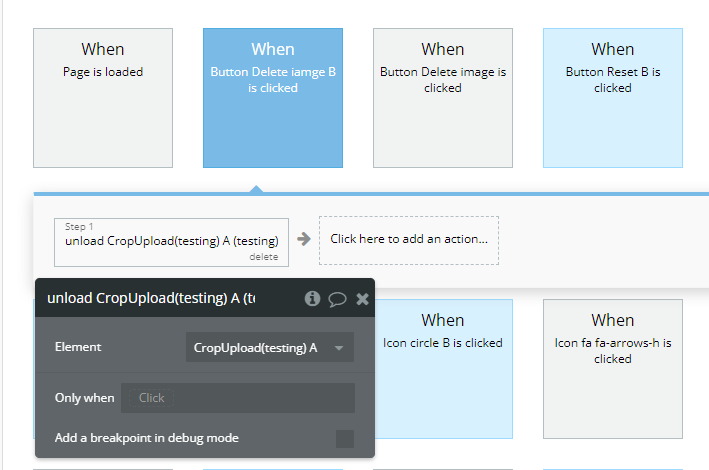This screenshot has width=709, height=470.
Task: Click the arrow icon after Step 1
Action: tap(304, 239)
